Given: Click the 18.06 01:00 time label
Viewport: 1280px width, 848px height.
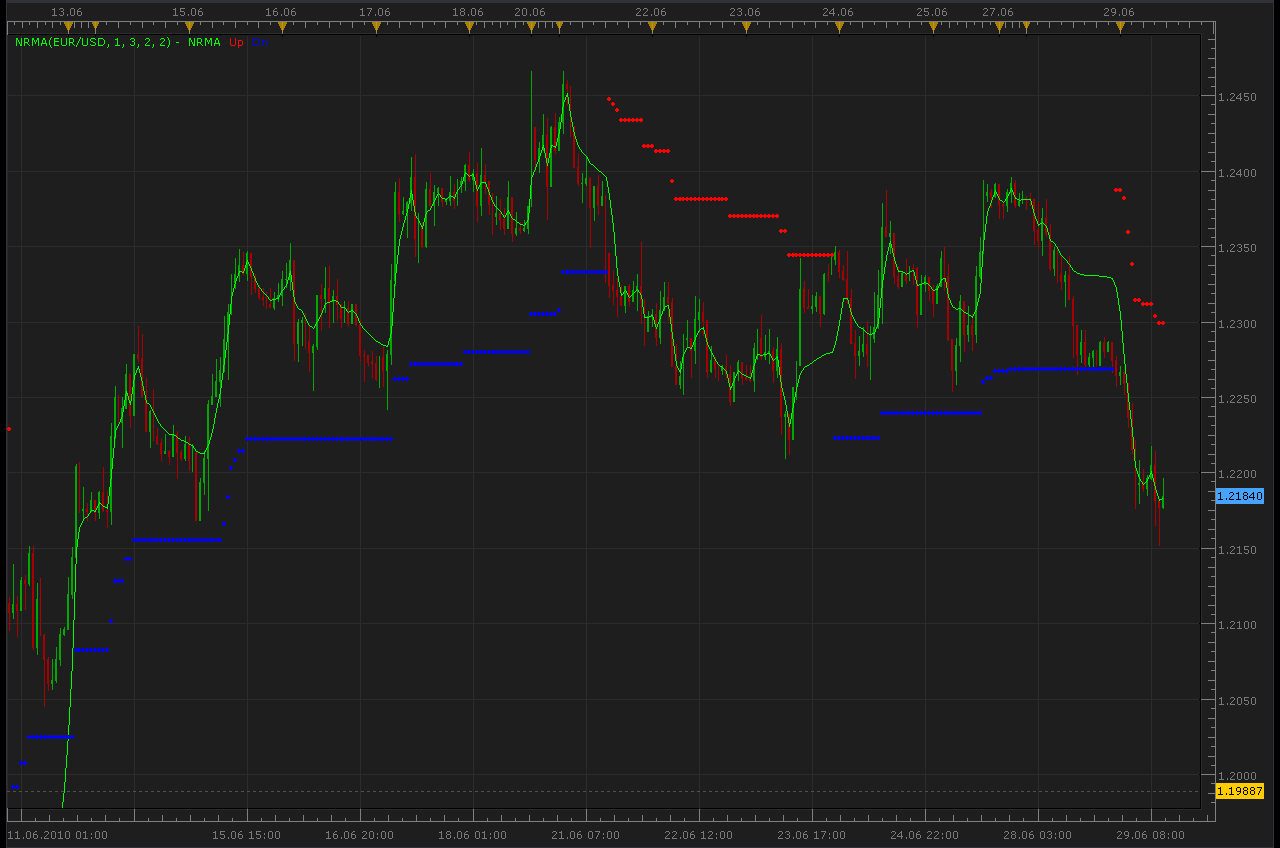Looking at the screenshot, I should click(x=472, y=835).
